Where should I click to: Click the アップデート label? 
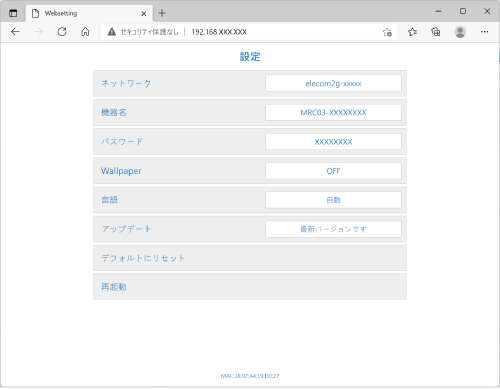pos(126,229)
